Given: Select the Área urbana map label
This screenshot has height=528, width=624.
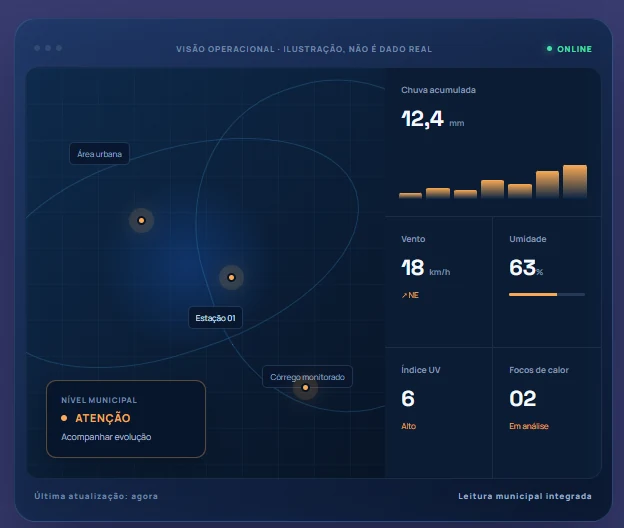Looking at the screenshot, I should click(99, 154).
